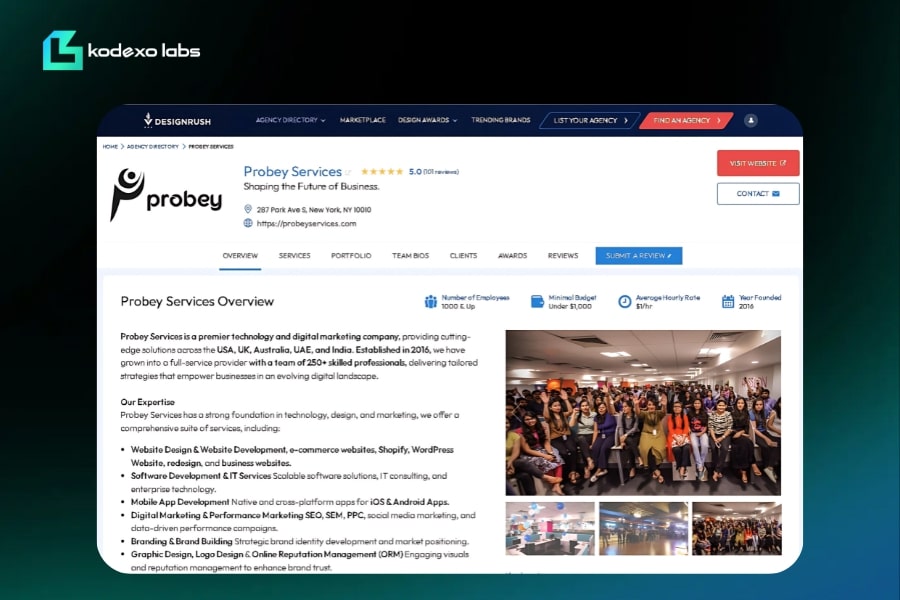
Task: Click the verified badge beside Probey Services
Action: [x=348, y=172]
